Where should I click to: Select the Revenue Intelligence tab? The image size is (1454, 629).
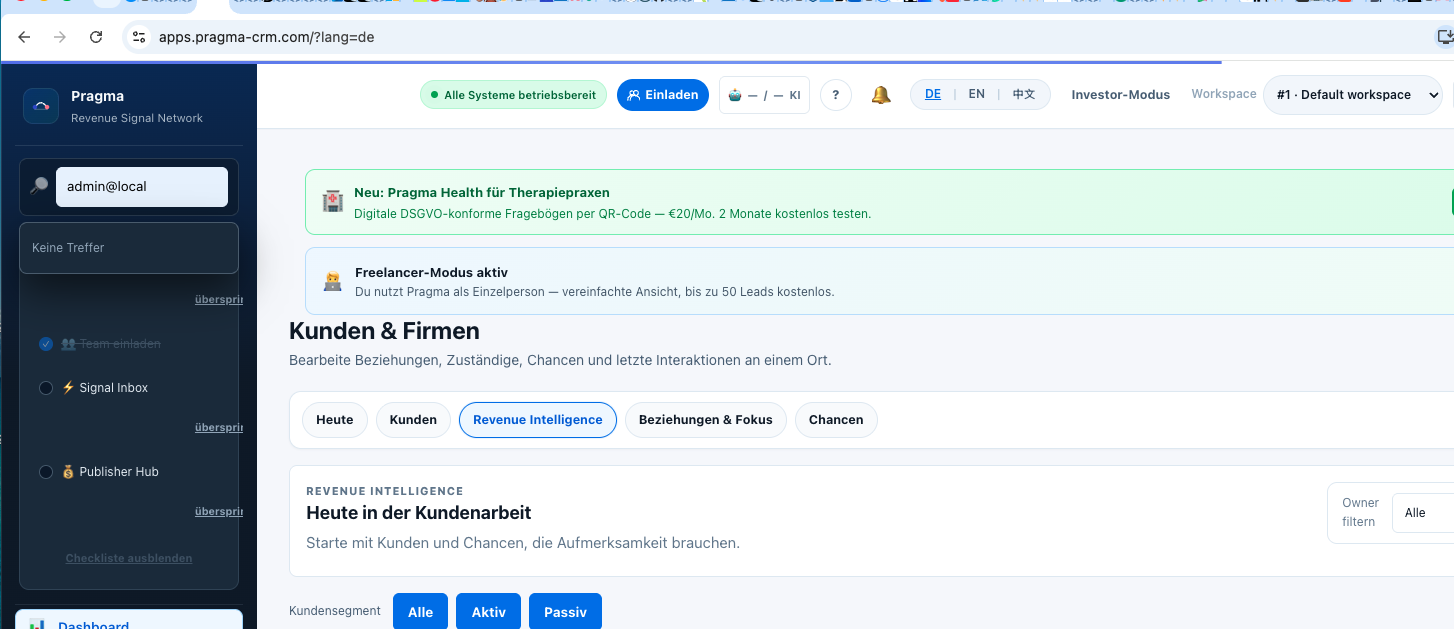(x=538, y=420)
